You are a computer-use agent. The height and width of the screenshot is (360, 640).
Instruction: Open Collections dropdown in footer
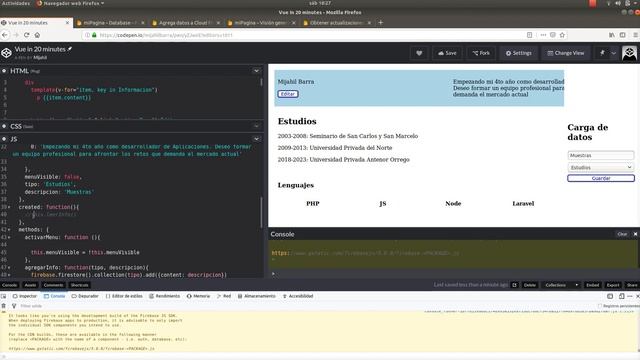(561, 285)
